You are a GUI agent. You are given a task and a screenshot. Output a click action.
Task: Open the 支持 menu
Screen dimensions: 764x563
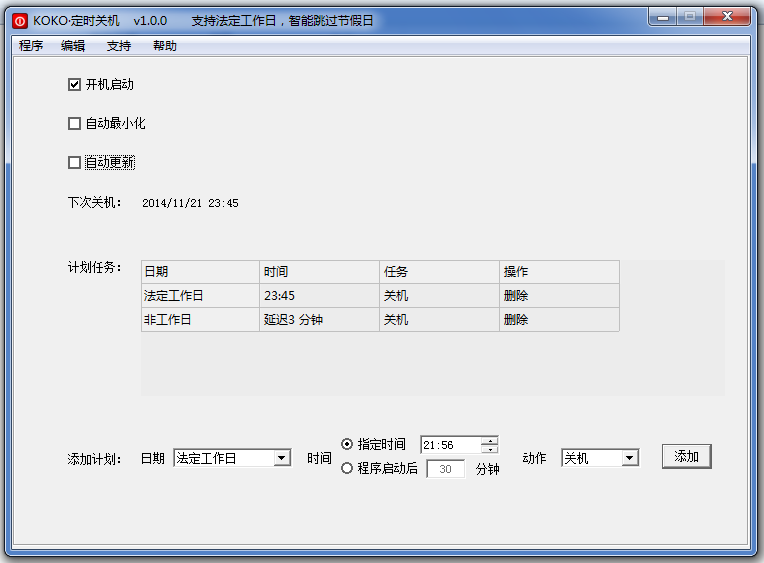tap(119, 46)
